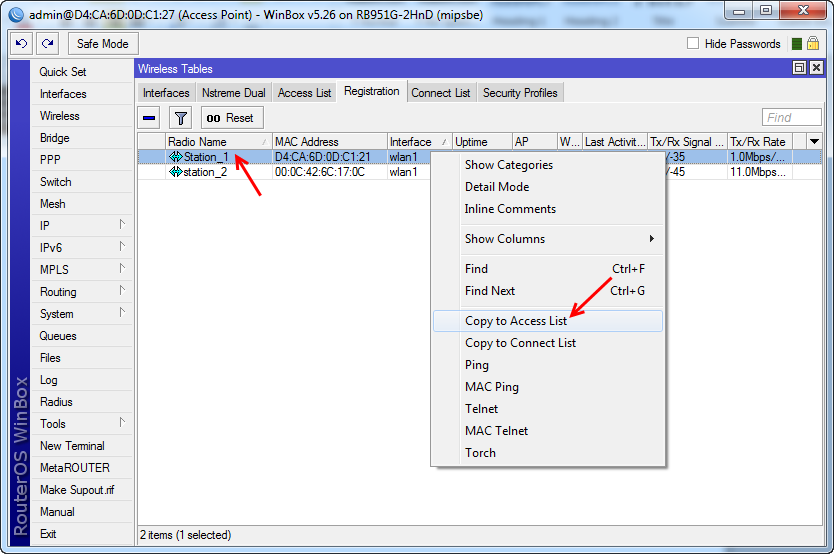Click the Station_1 radio name icon

pyautogui.click(x=176, y=157)
